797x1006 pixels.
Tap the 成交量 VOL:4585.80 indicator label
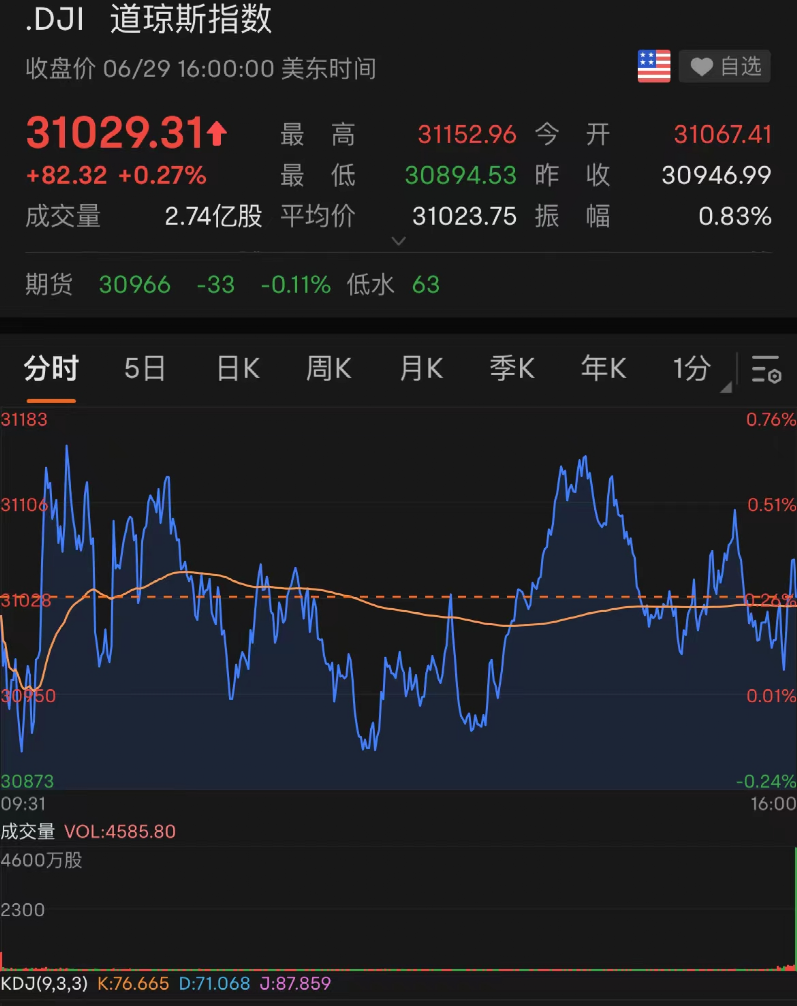point(88,831)
